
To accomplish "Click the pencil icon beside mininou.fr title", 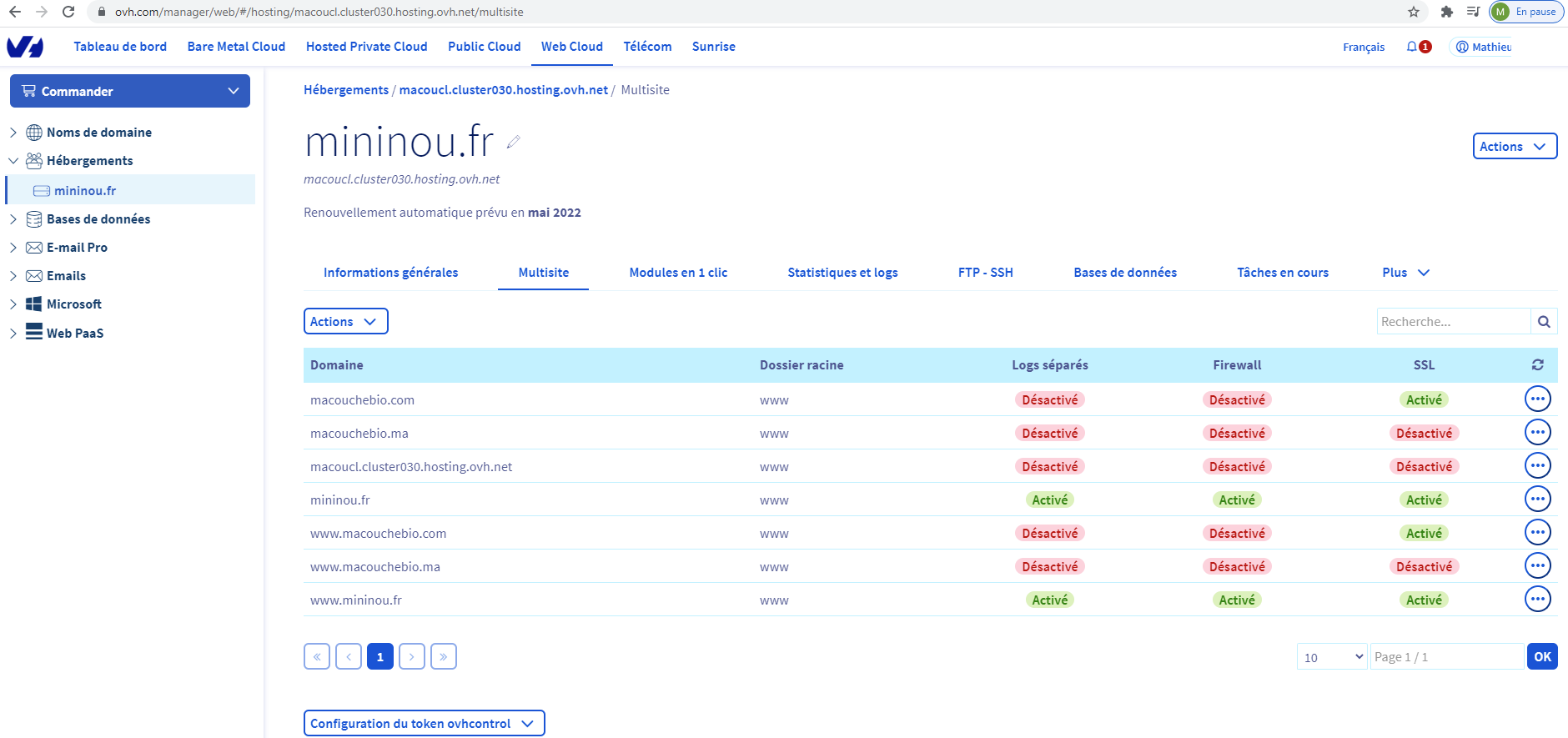I will click(514, 142).
